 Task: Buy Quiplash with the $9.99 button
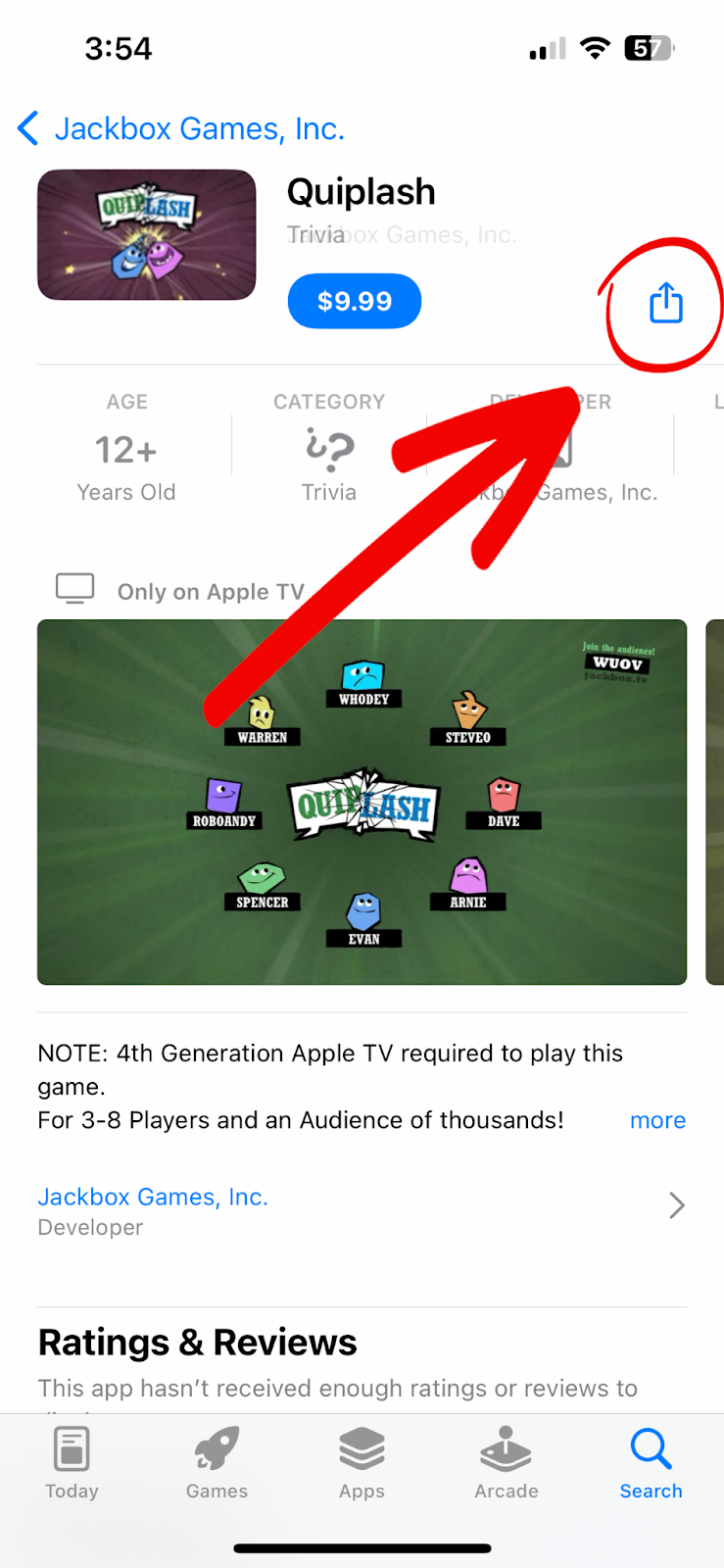coord(355,301)
